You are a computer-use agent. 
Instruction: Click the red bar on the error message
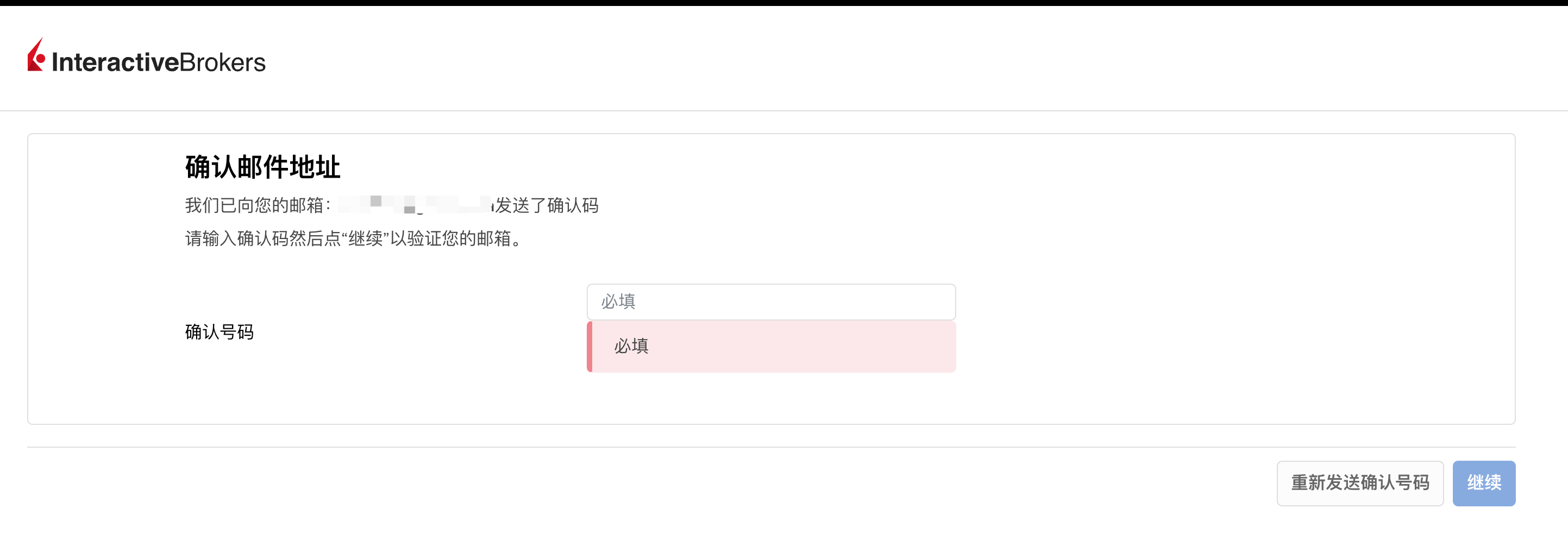589,346
